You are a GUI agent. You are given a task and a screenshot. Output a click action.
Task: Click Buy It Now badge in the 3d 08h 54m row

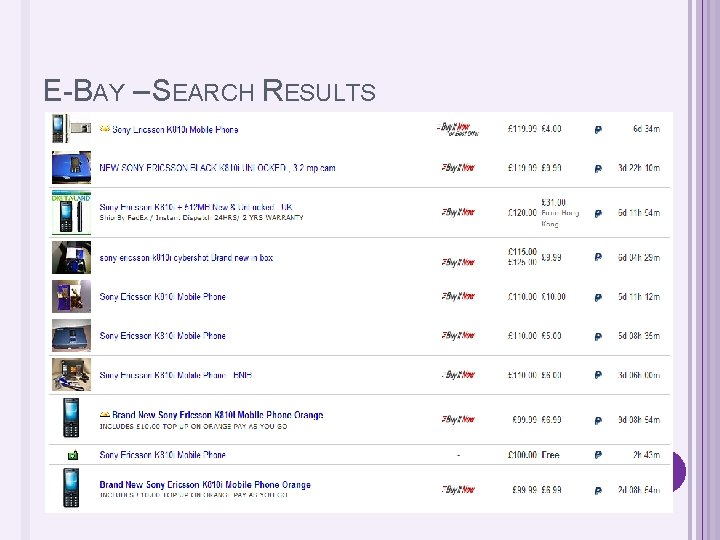point(458,419)
